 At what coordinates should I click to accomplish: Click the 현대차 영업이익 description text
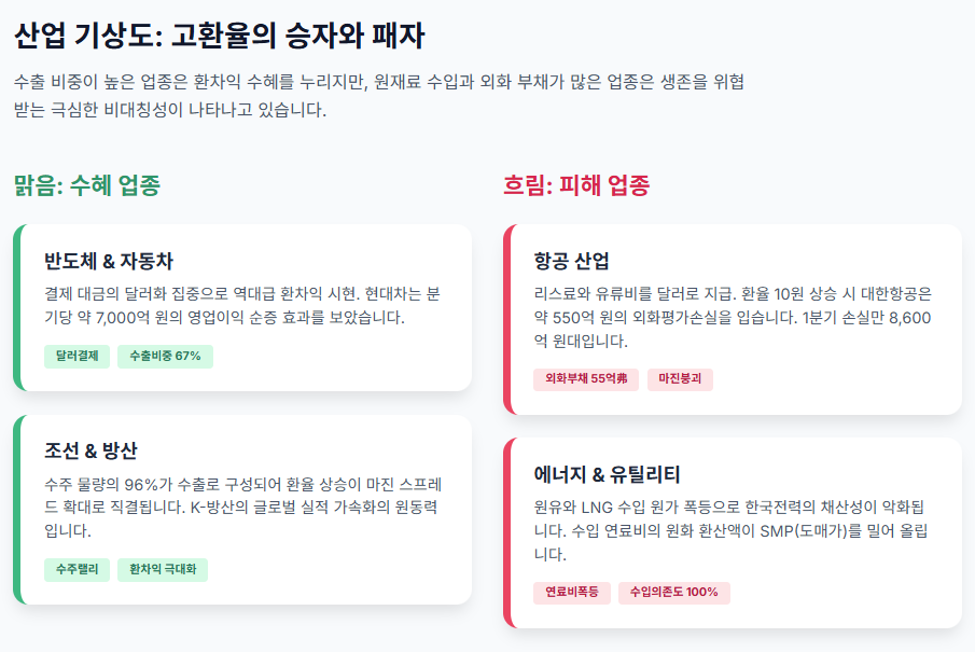[x=242, y=306]
